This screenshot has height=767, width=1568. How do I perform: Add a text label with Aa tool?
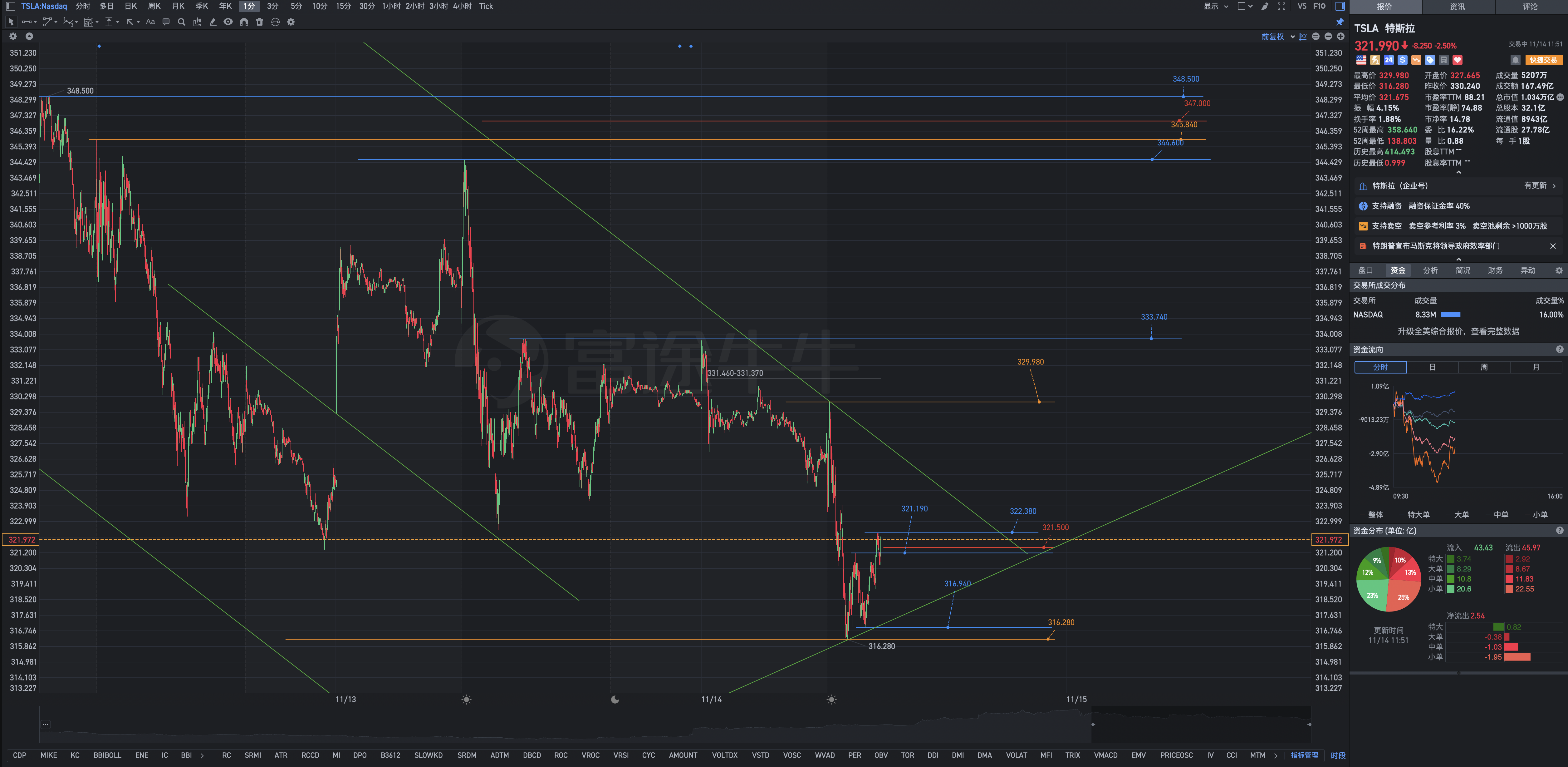click(x=150, y=22)
